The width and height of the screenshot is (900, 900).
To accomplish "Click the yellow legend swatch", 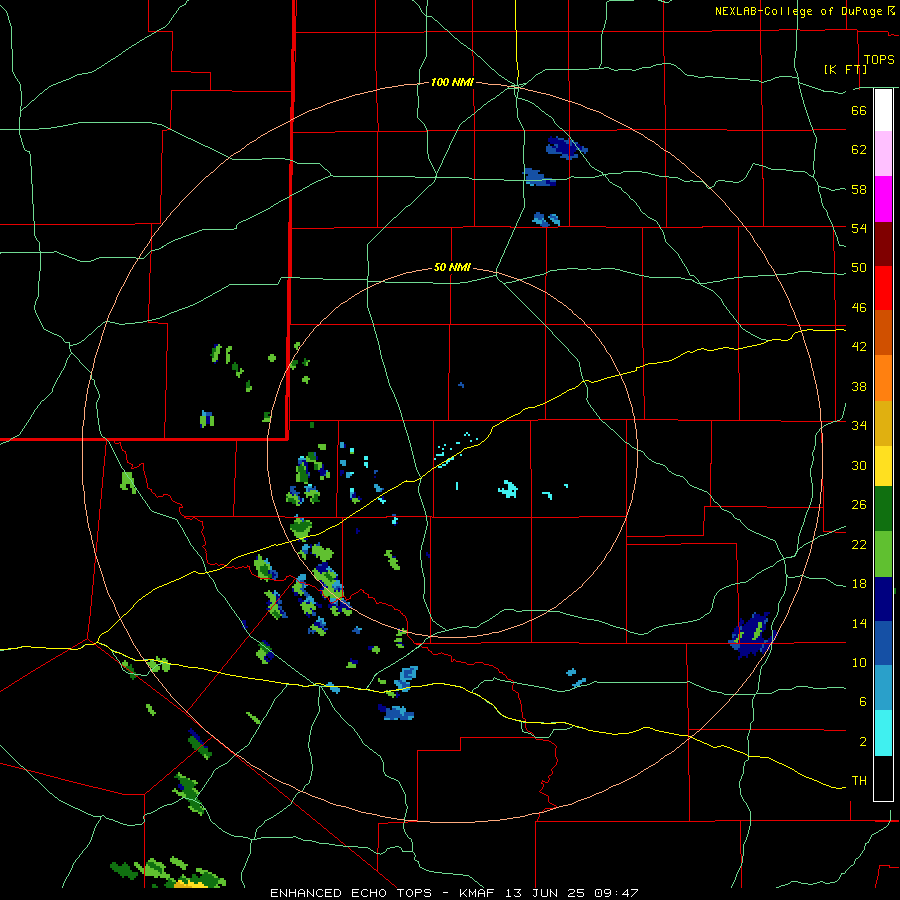I will click(883, 466).
